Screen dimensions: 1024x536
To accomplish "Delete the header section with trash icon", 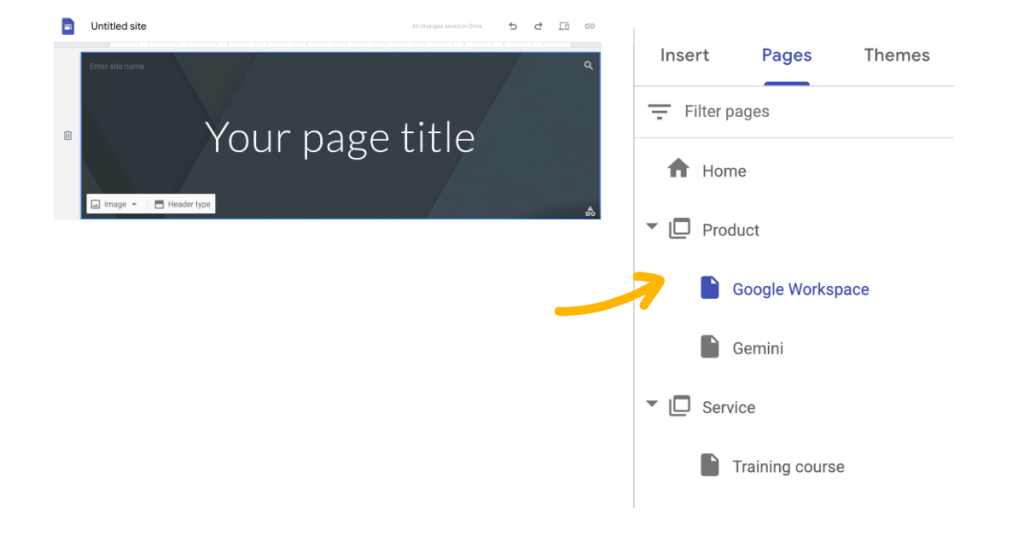I will click(x=67, y=136).
